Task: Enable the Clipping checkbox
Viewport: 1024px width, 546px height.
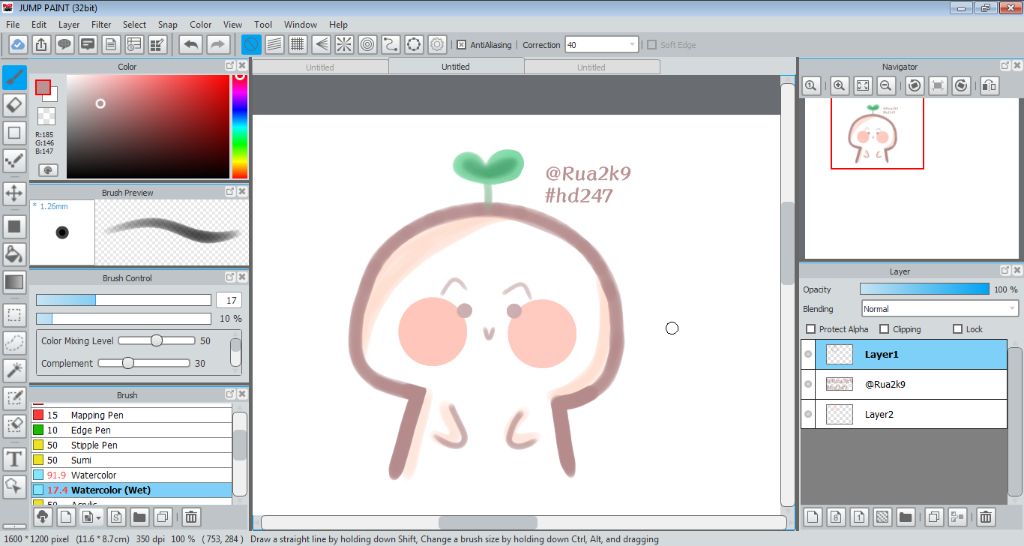Action: 884,329
